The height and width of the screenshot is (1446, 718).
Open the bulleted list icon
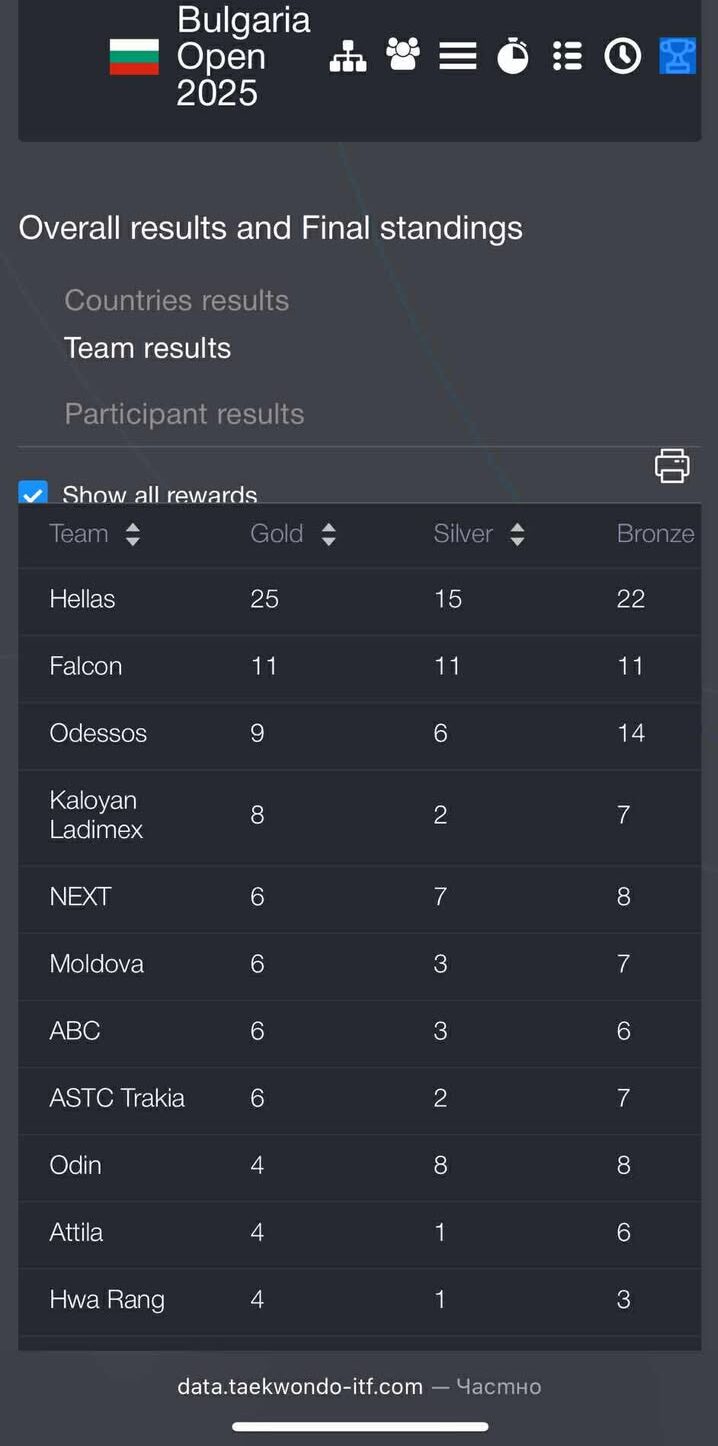[x=567, y=57]
